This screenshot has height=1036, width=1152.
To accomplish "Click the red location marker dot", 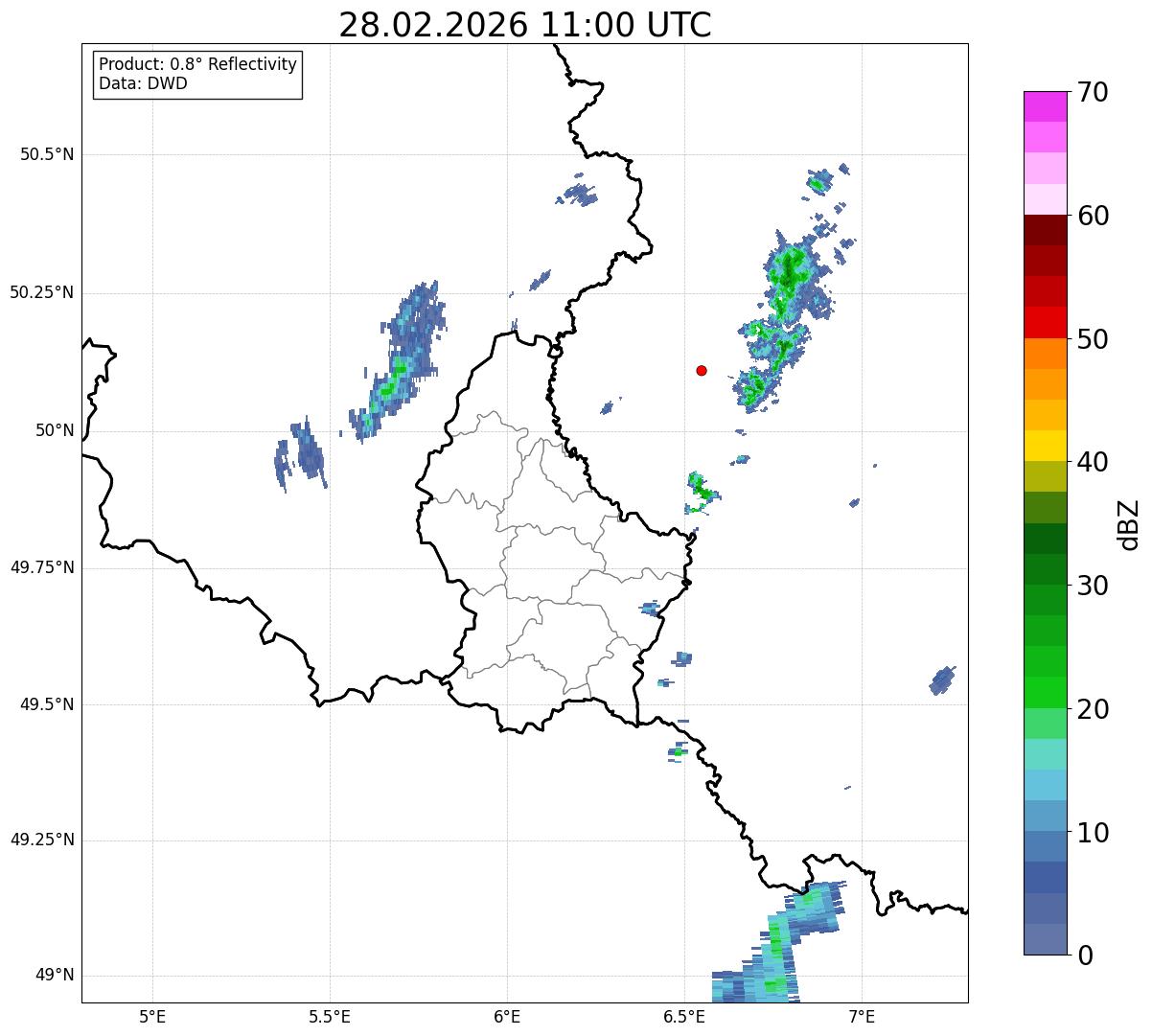I will 702,370.
